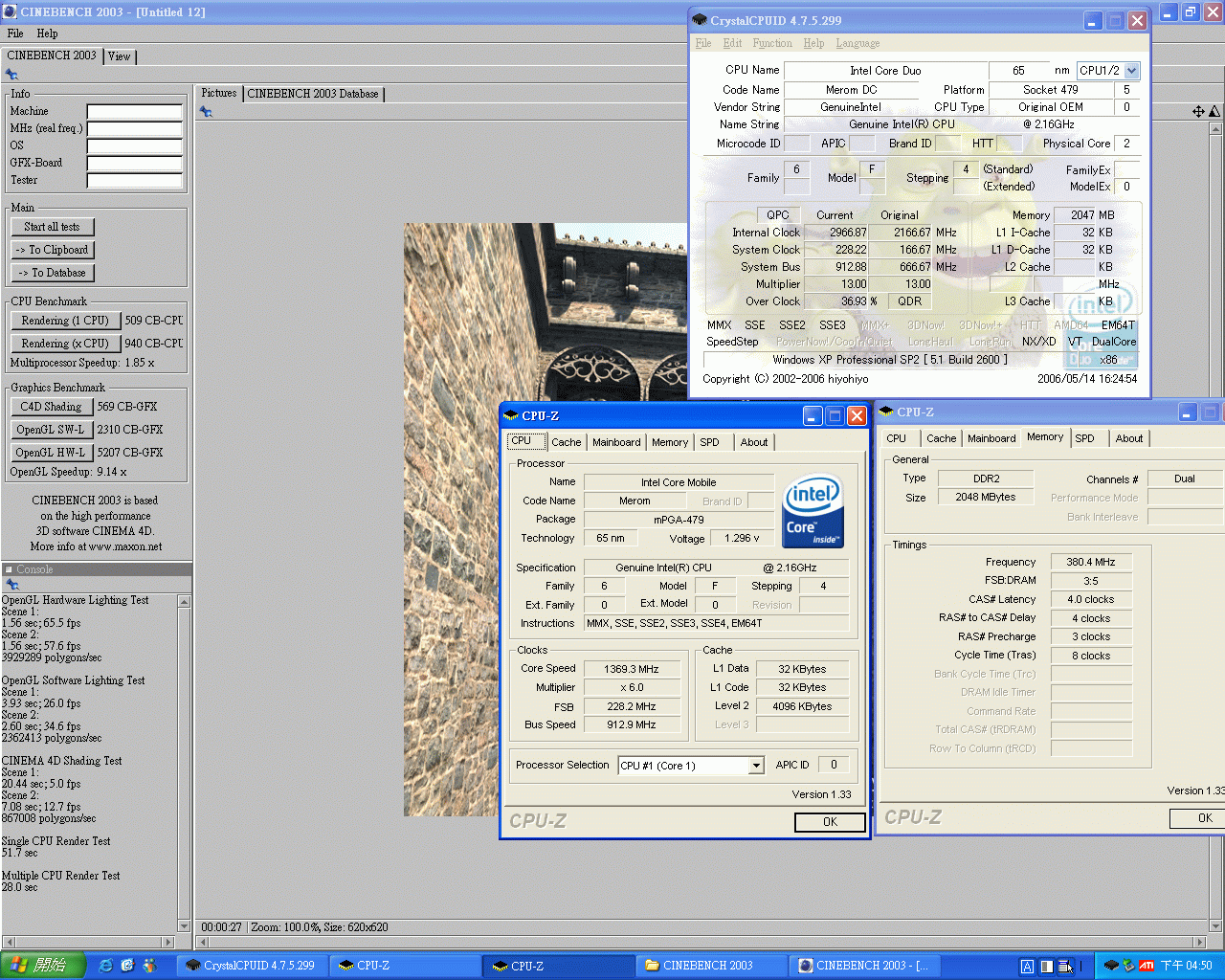The width and height of the screenshot is (1225, 980).
Task: Click the front CPU-Z window title icon
Action: pos(511,415)
